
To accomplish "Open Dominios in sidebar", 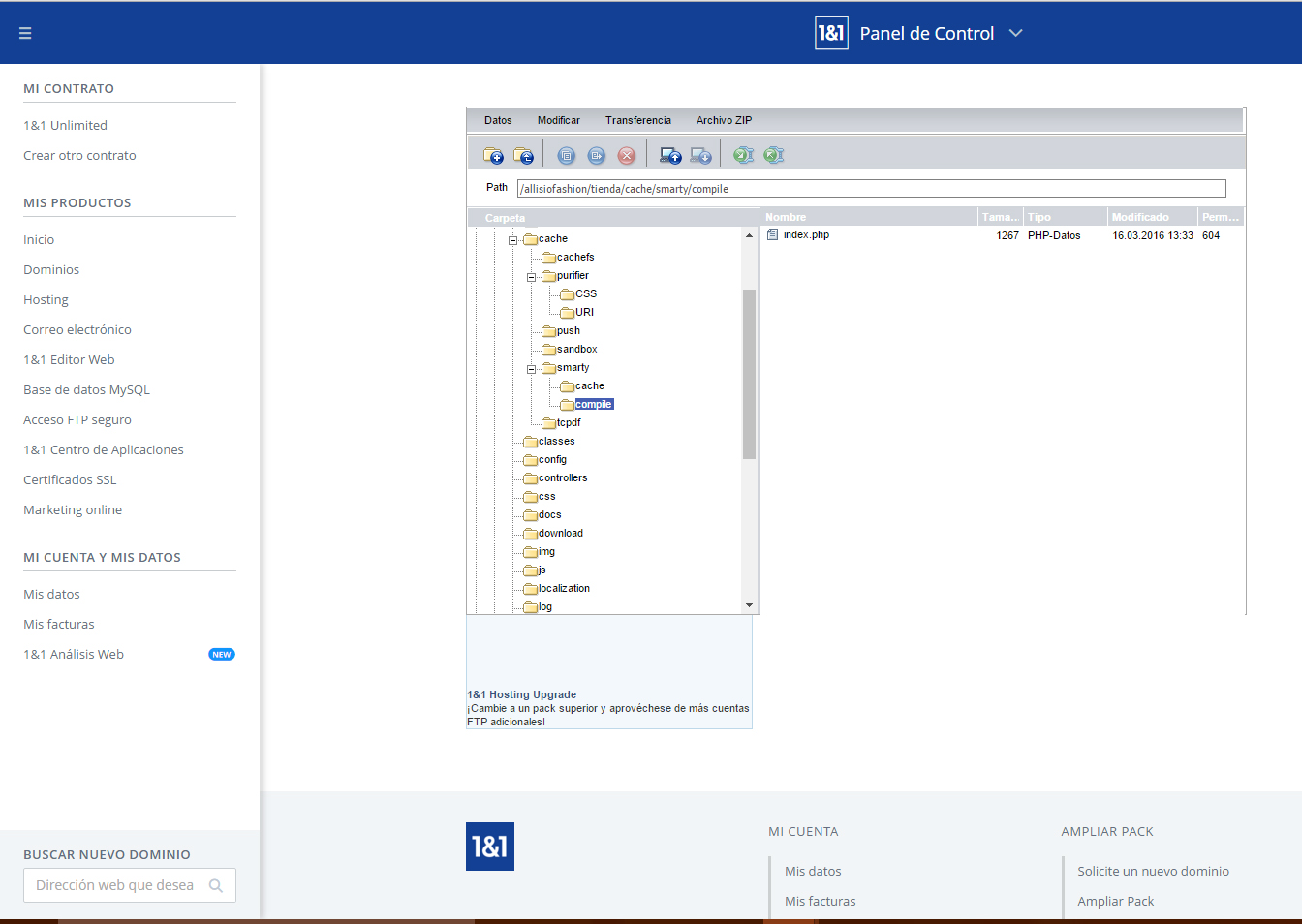I will (51, 269).
